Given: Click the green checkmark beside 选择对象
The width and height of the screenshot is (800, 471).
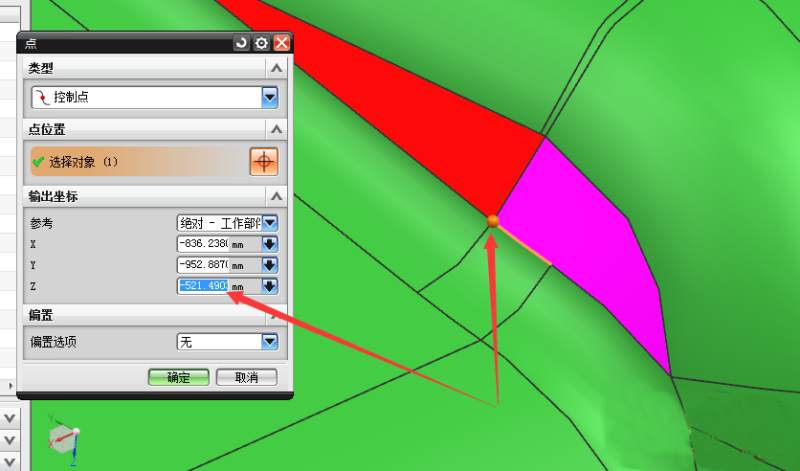Looking at the screenshot, I should [x=38, y=161].
